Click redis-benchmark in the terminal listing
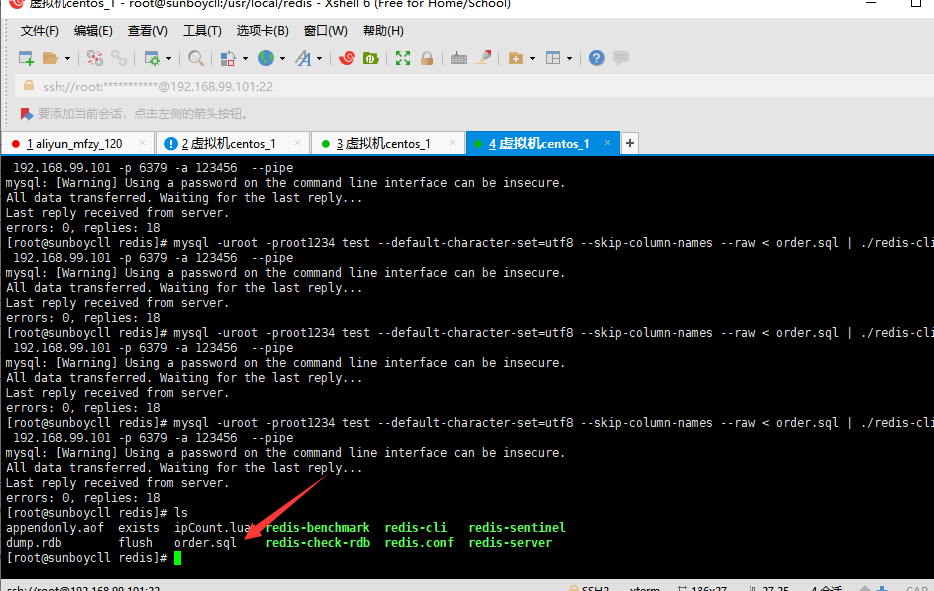The width and height of the screenshot is (934, 591). coord(317,528)
